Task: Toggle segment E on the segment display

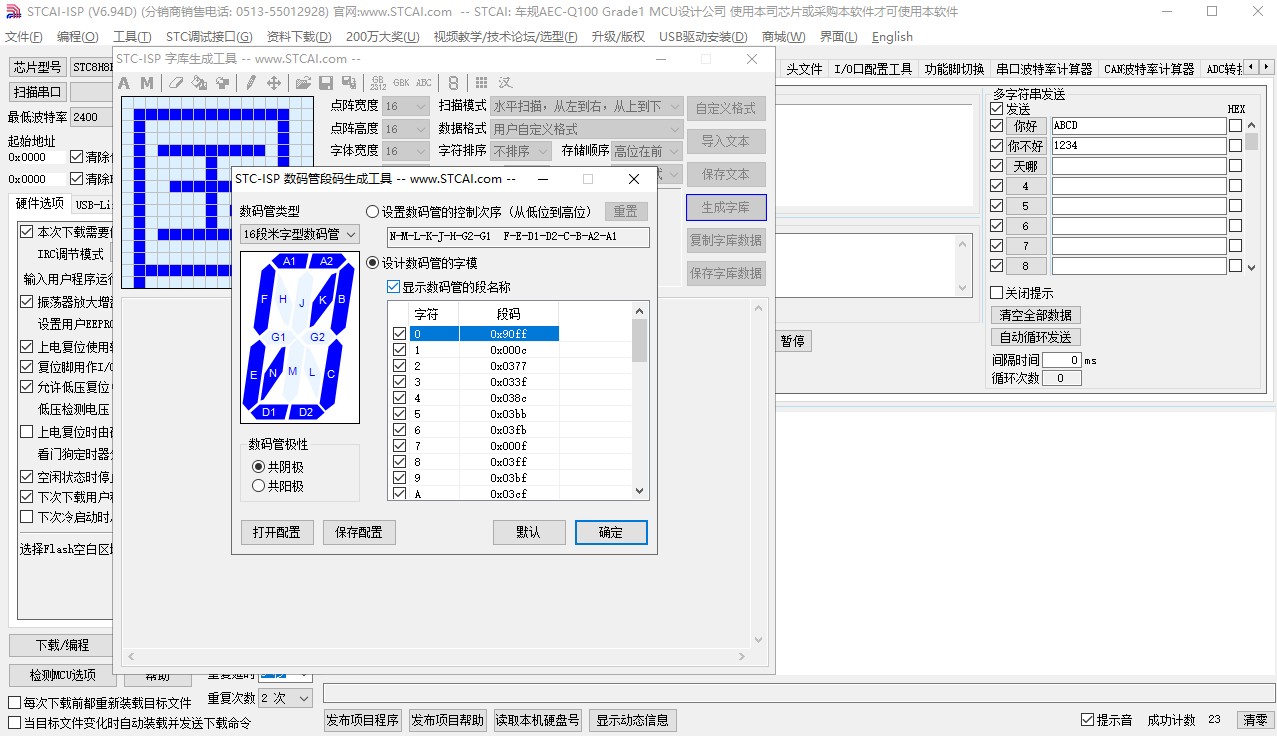Action: (x=253, y=375)
